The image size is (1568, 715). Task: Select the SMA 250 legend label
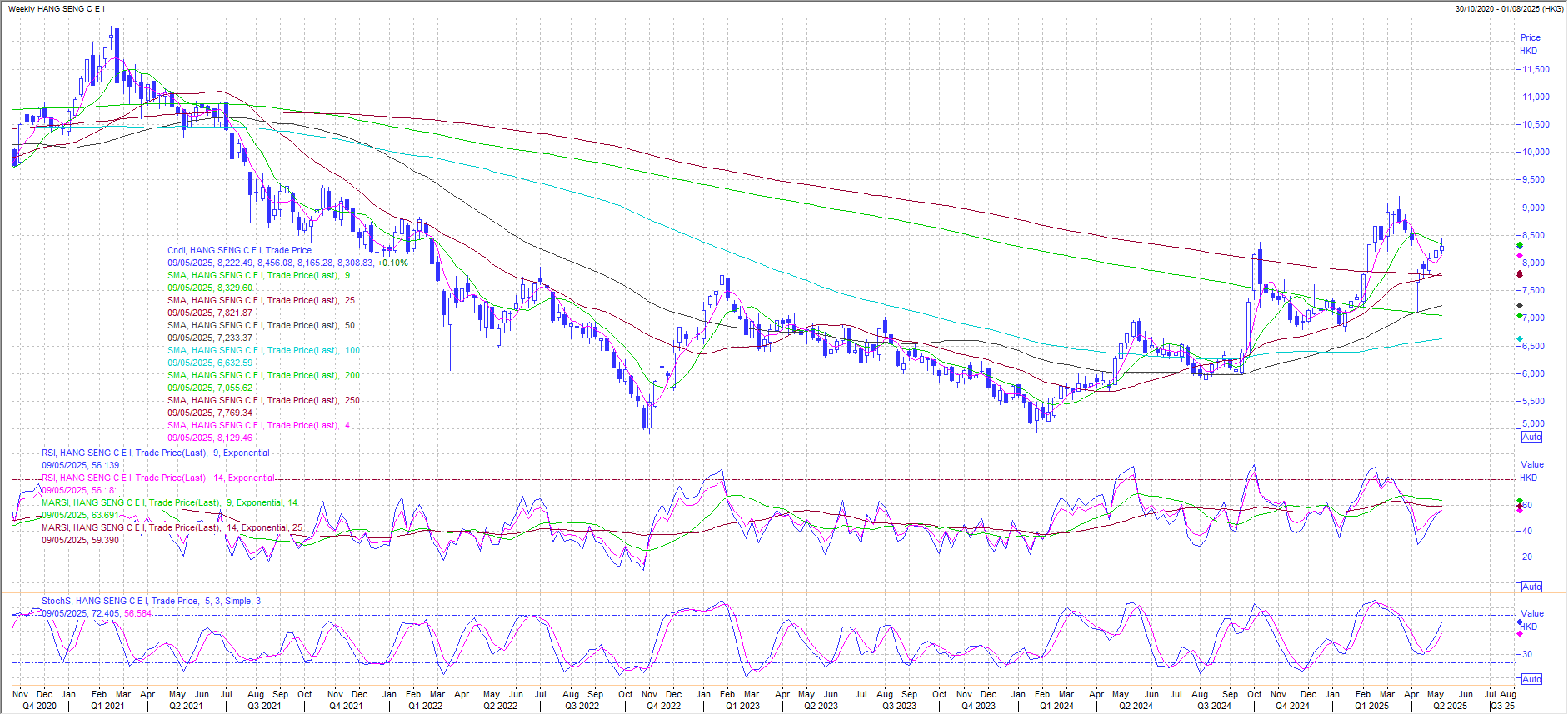tap(263, 400)
